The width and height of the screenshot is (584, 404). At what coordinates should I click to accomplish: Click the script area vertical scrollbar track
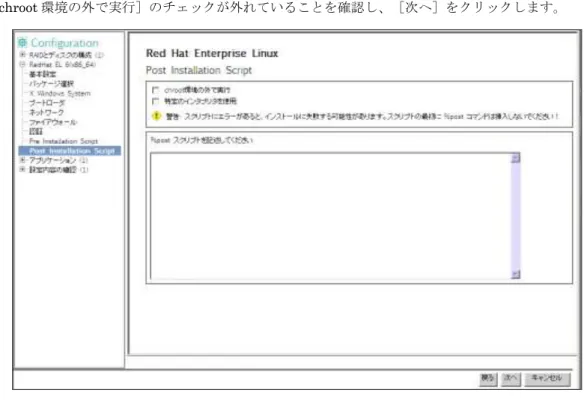515,216
